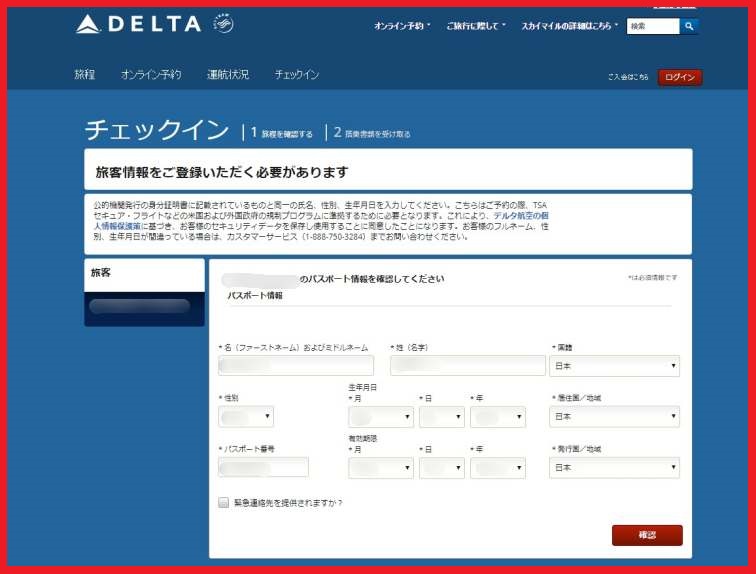This screenshot has height=574, width=756.
Task: Select the チェックイン navigation tab
Action: (297, 75)
